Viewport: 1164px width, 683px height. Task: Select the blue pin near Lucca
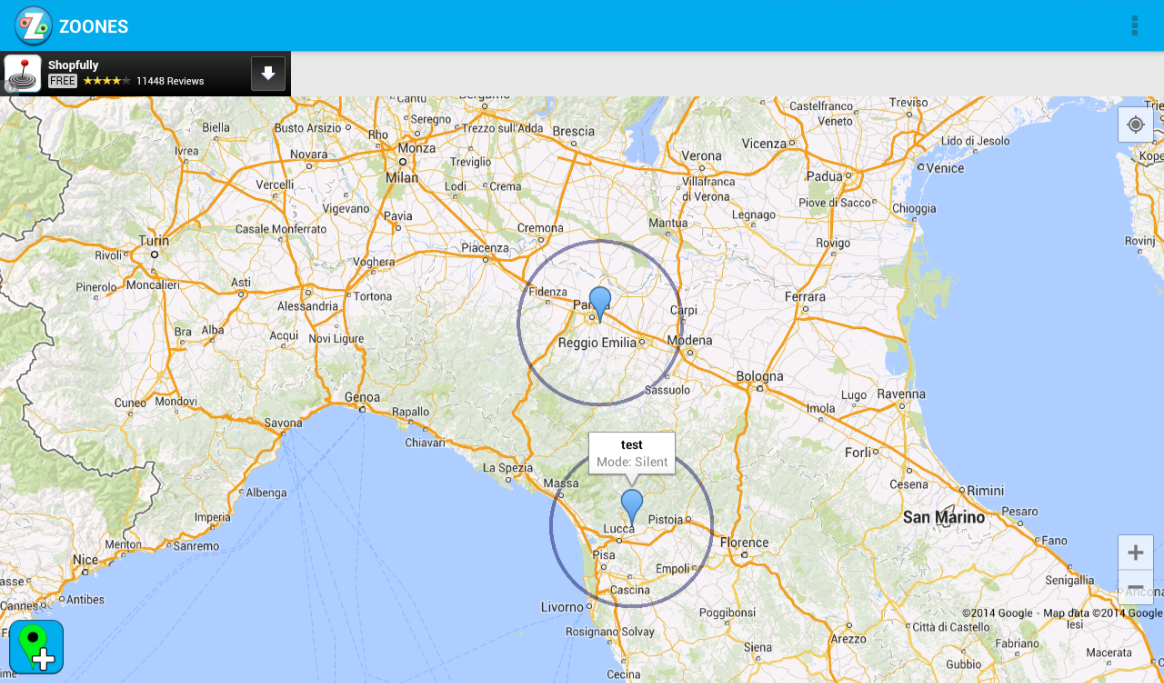pos(632,507)
